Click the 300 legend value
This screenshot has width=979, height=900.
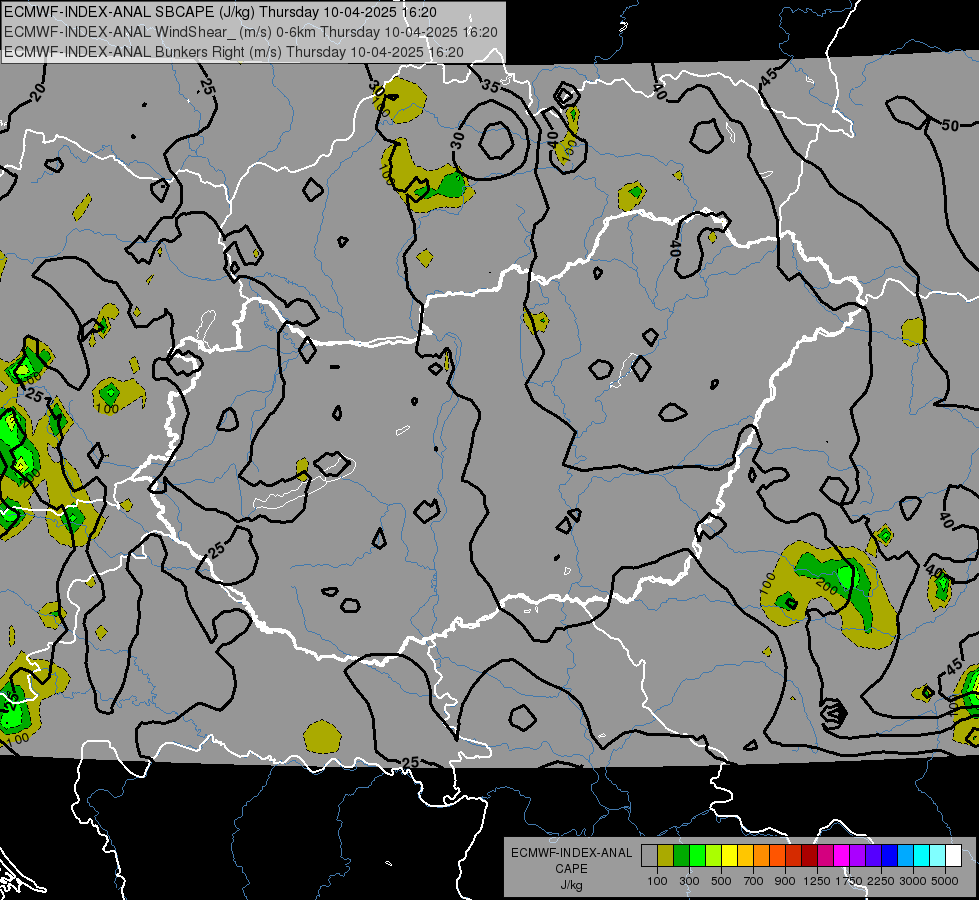689,881
